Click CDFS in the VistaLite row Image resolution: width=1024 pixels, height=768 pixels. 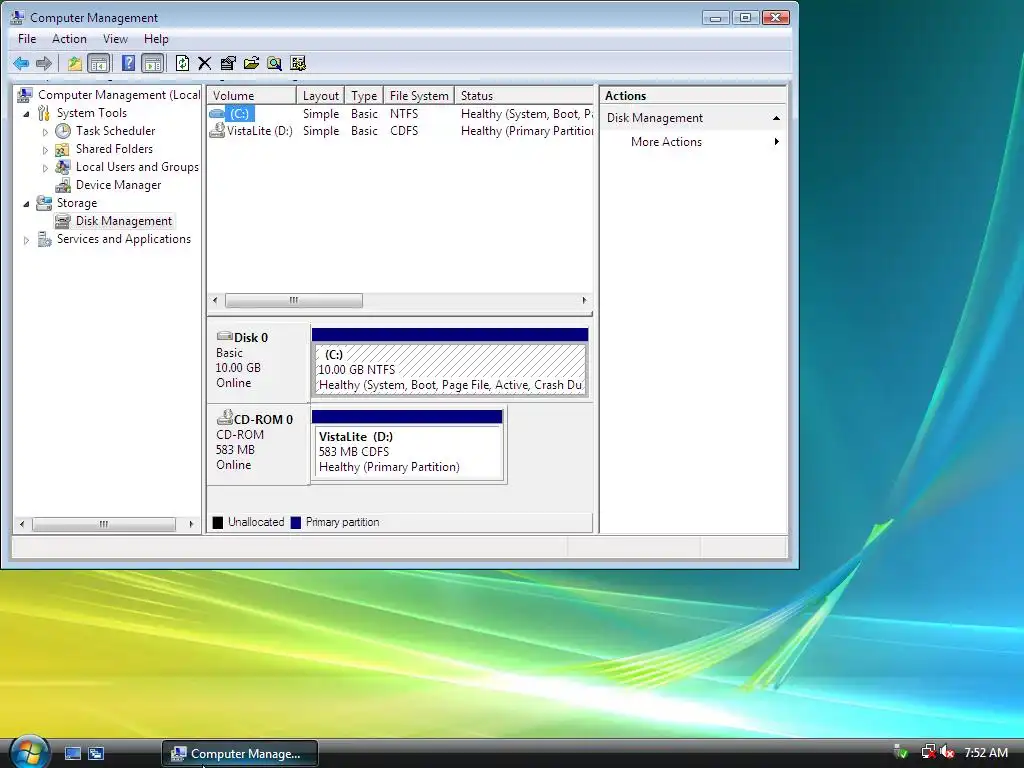pyautogui.click(x=404, y=131)
